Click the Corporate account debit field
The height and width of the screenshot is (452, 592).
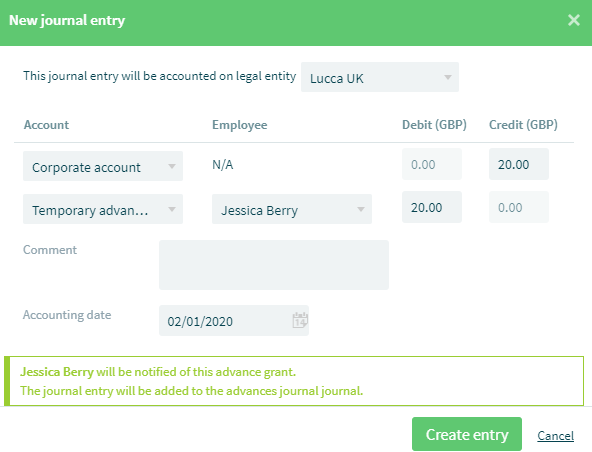pyautogui.click(x=432, y=164)
